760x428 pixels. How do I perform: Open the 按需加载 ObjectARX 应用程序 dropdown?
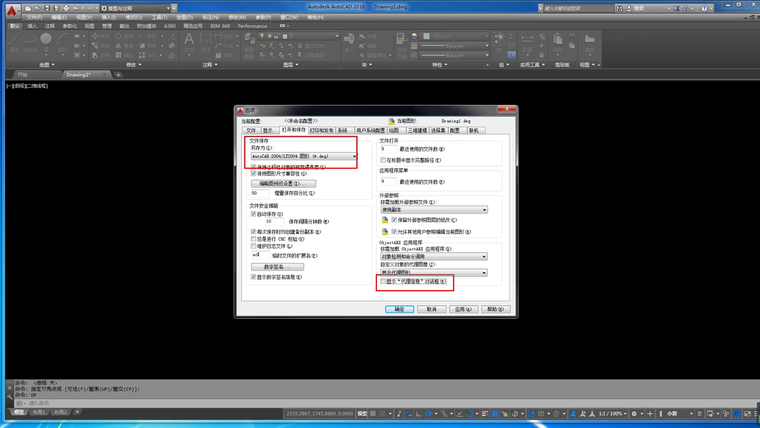tap(433, 256)
